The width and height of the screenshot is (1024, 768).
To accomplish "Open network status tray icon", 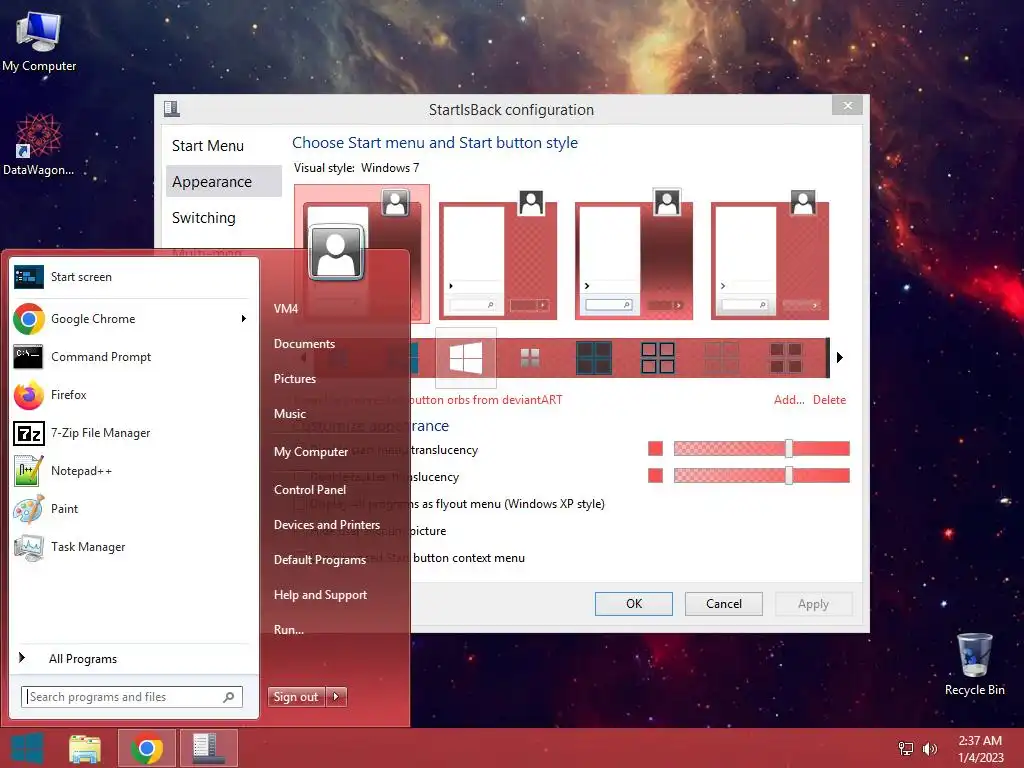I will click(x=905, y=748).
